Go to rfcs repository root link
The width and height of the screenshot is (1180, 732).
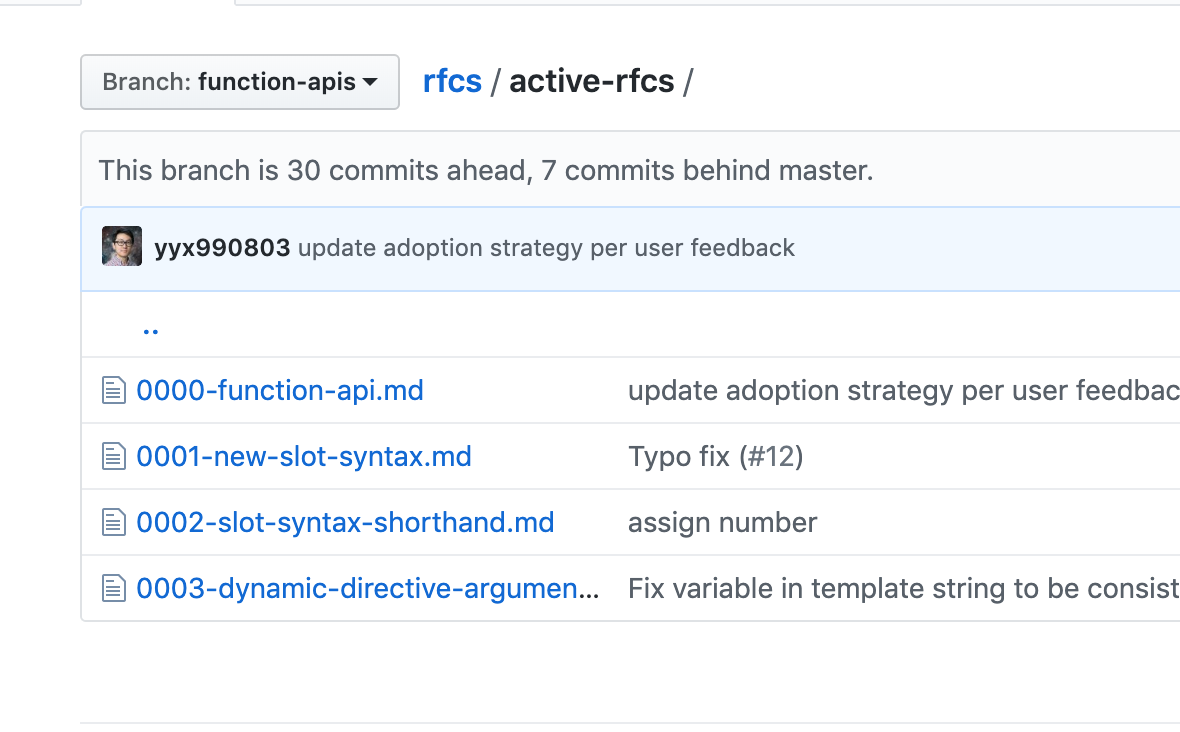452,81
